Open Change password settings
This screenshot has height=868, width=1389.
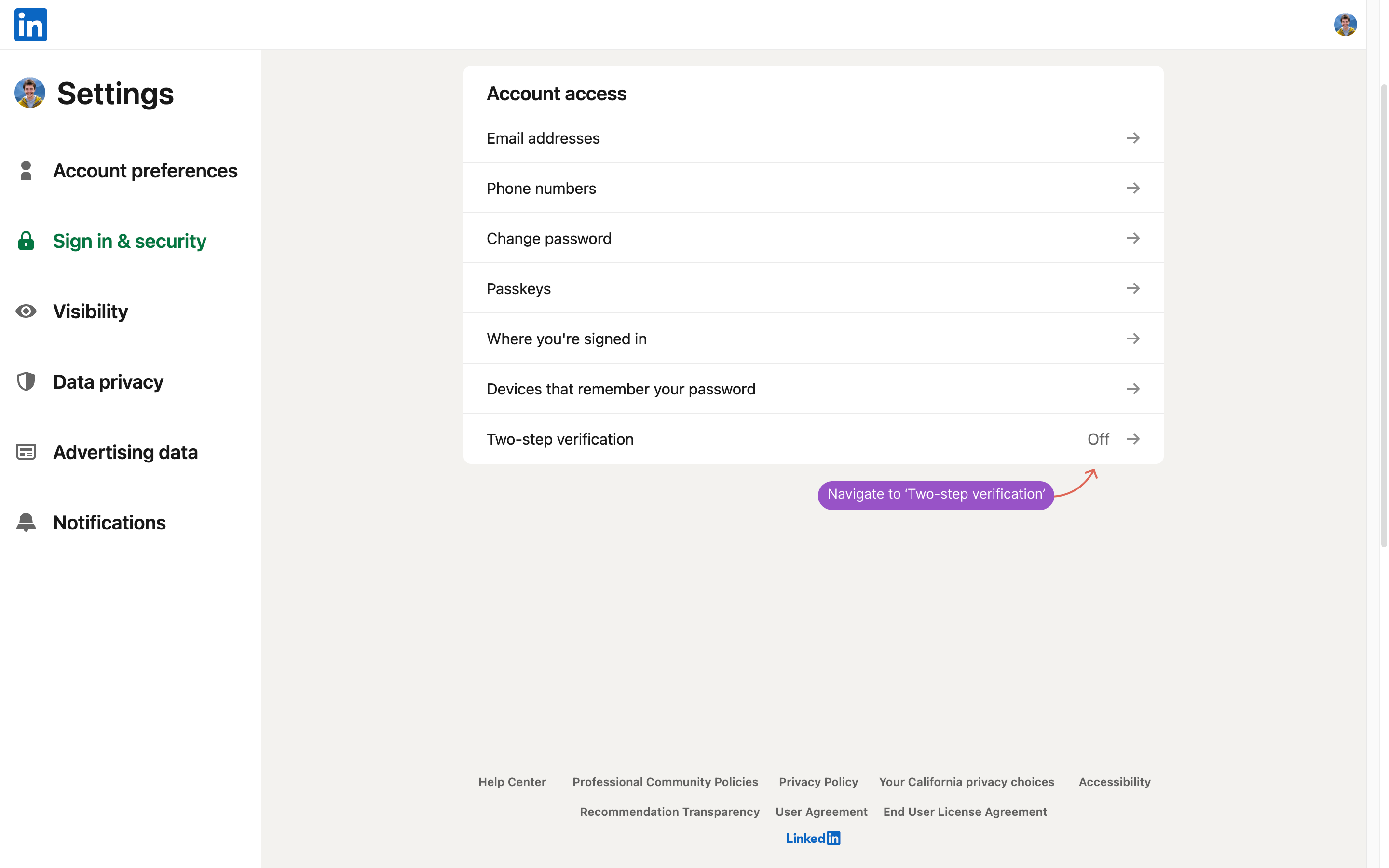tap(1133, 238)
